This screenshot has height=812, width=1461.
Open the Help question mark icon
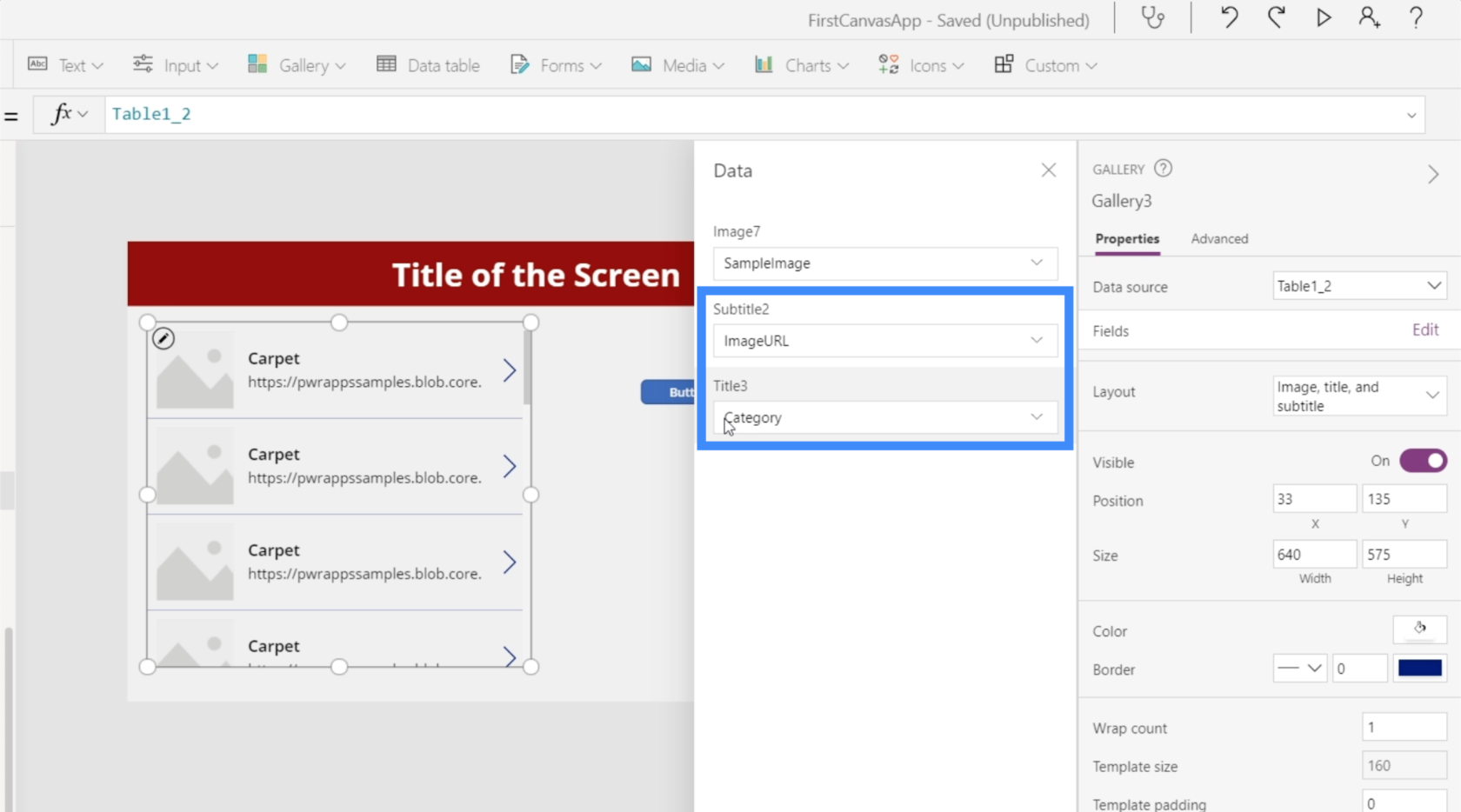(x=1416, y=17)
